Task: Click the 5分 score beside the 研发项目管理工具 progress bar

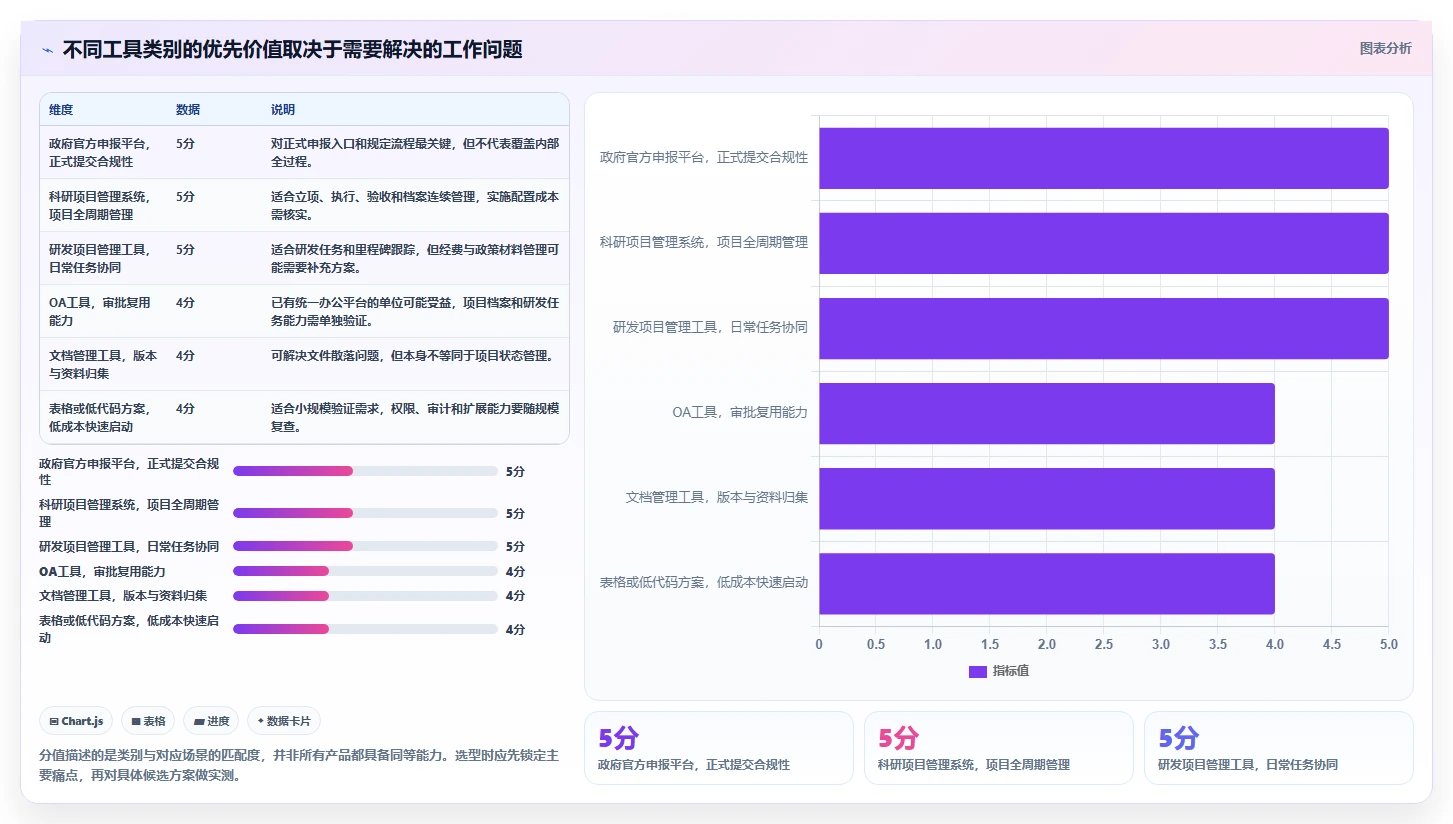Action: point(515,546)
